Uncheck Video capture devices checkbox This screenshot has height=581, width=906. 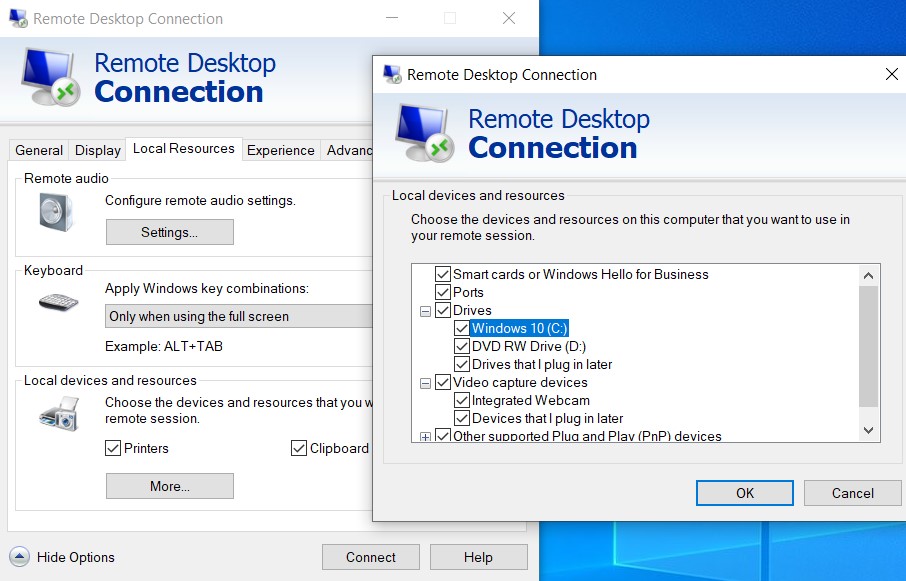point(443,382)
